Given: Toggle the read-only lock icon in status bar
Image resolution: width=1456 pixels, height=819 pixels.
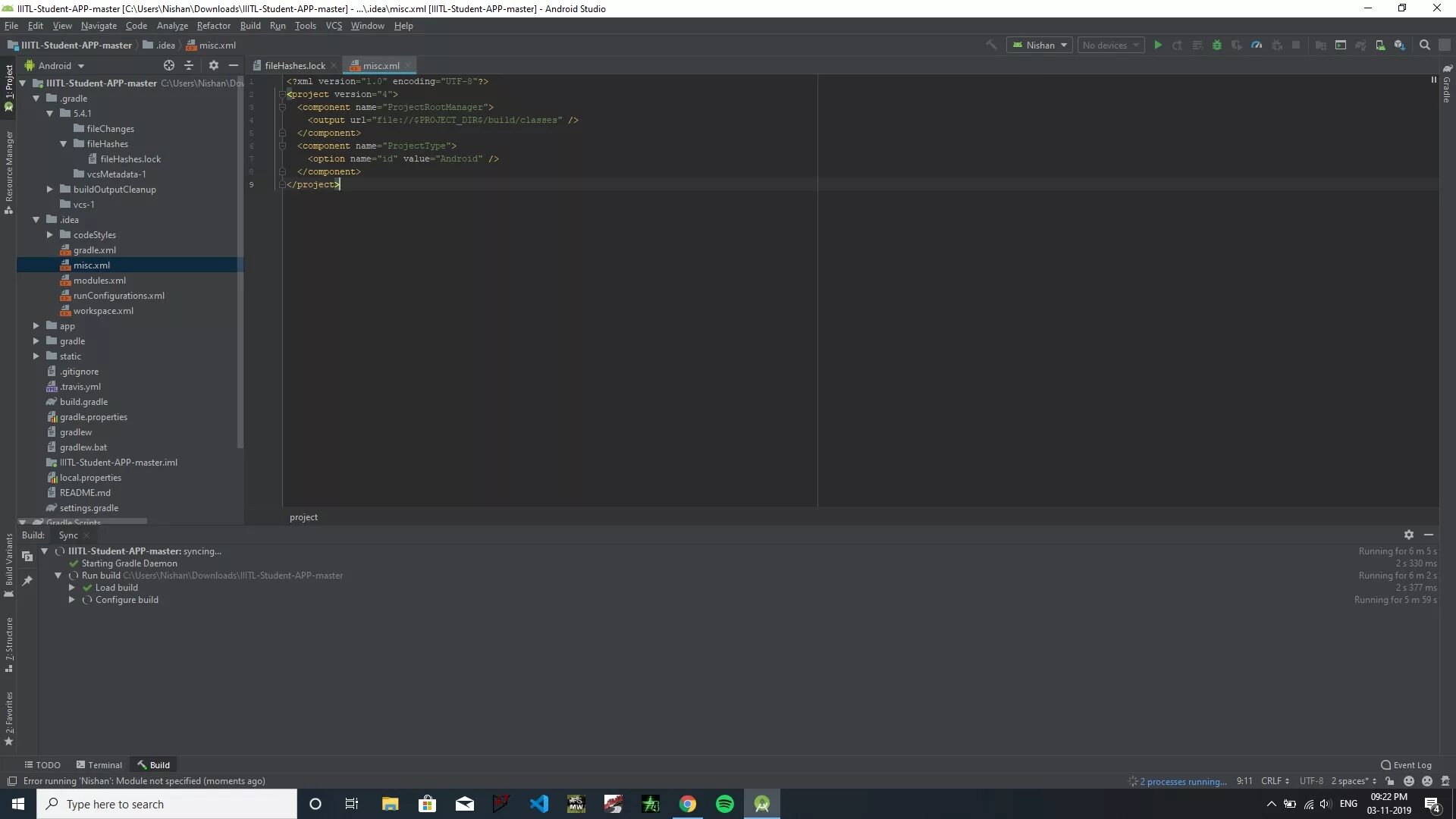Looking at the screenshot, I should click(x=1389, y=781).
